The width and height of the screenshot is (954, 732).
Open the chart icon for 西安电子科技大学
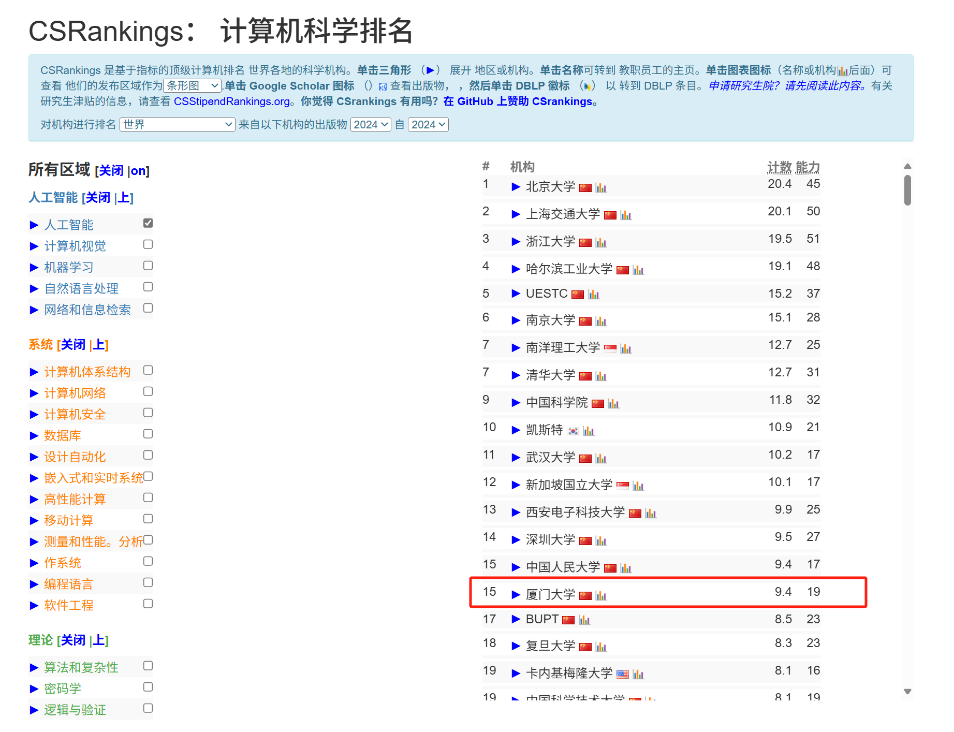[x=651, y=513]
